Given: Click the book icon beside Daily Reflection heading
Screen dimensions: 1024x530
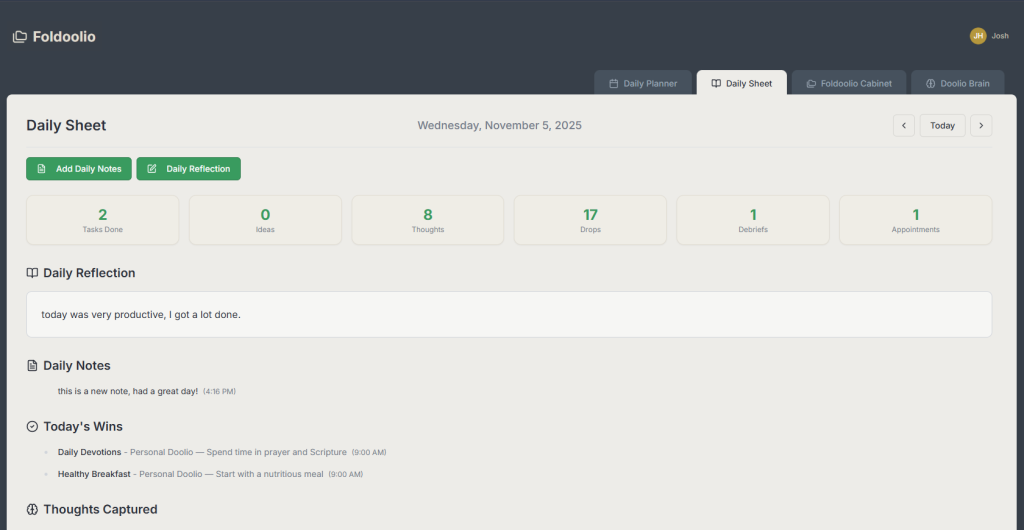Looking at the screenshot, I should (x=32, y=273).
